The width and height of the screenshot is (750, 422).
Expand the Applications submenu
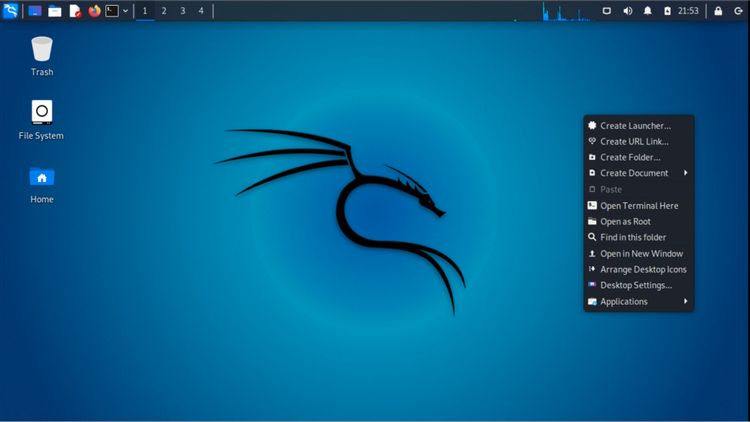coord(639,301)
